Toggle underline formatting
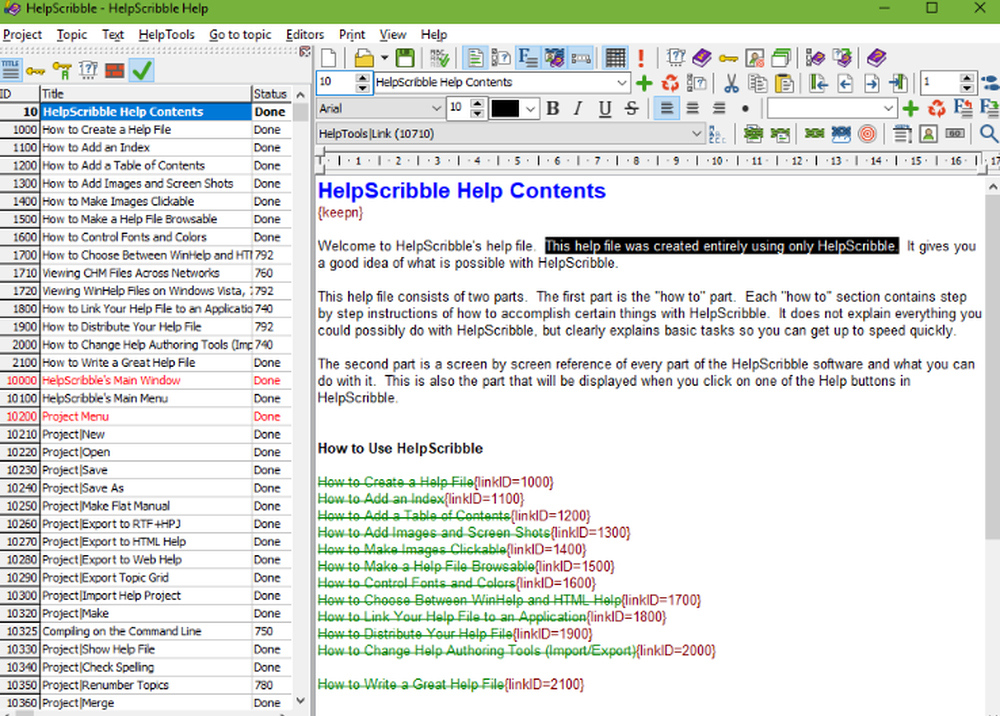 [605, 109]
